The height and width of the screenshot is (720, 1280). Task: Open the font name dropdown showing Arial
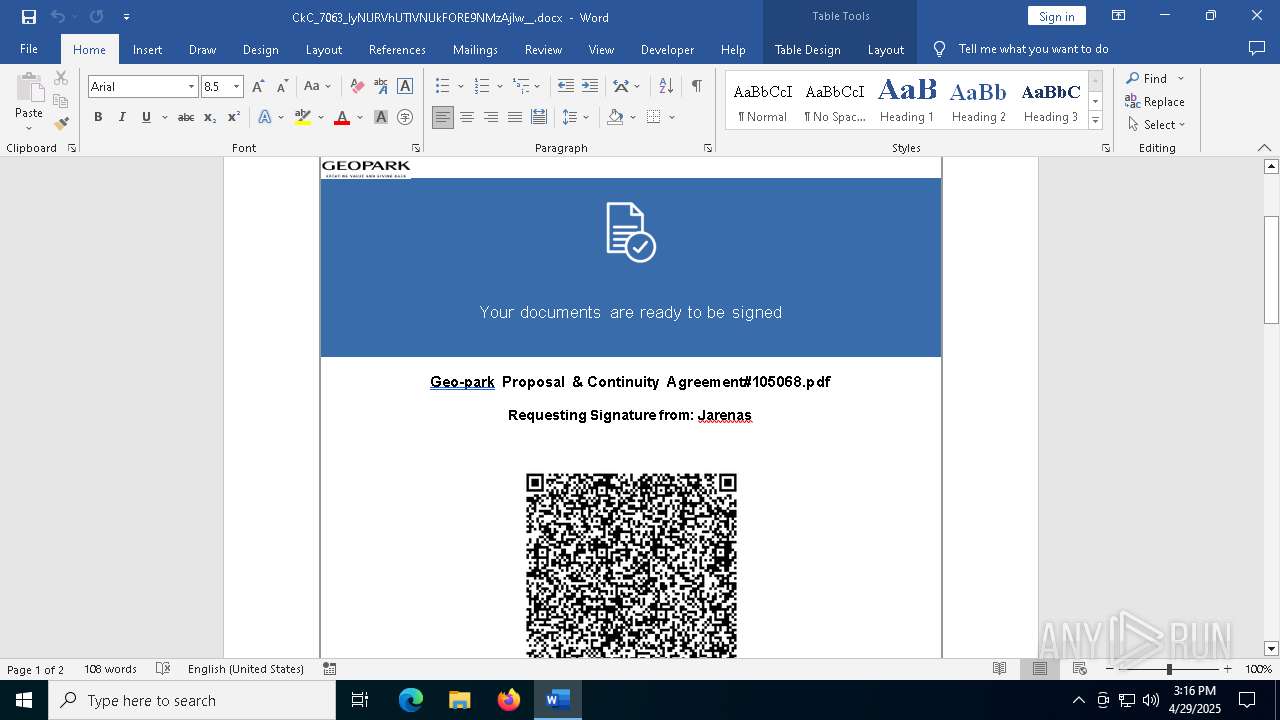pyautogui.click(x=191, y=87)
